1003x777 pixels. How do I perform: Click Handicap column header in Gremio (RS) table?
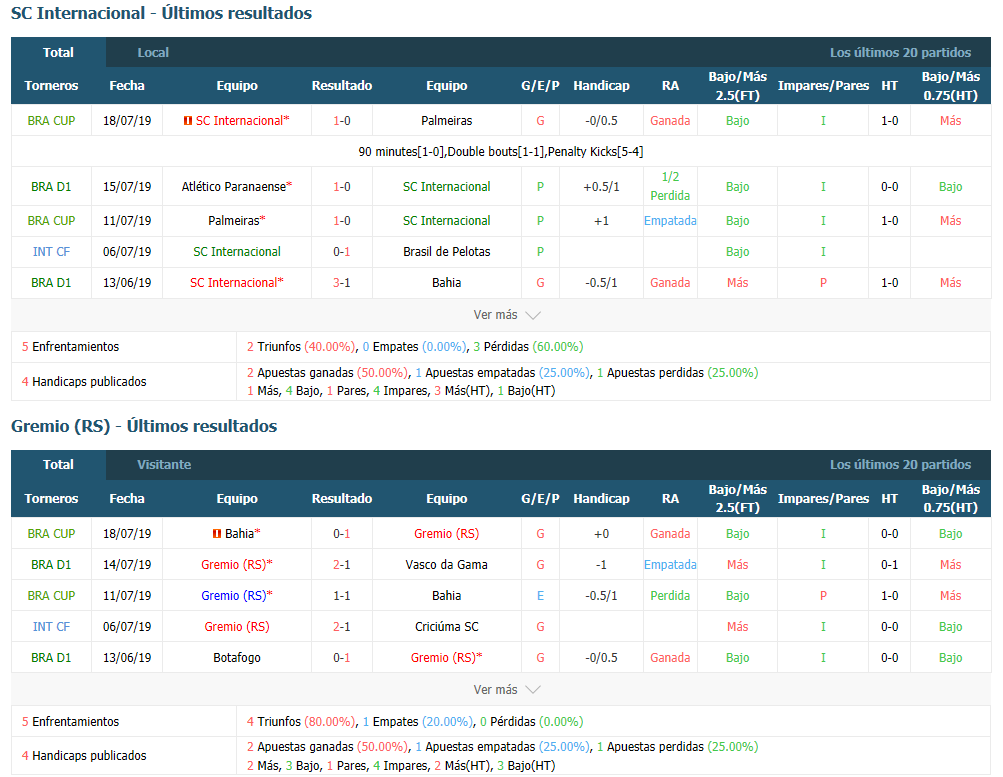point(601,499)
